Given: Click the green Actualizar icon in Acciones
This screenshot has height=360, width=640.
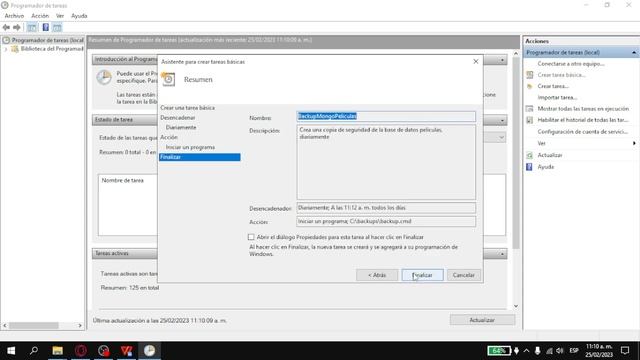Looking at the screenshot, I should [x=530, y=155].
